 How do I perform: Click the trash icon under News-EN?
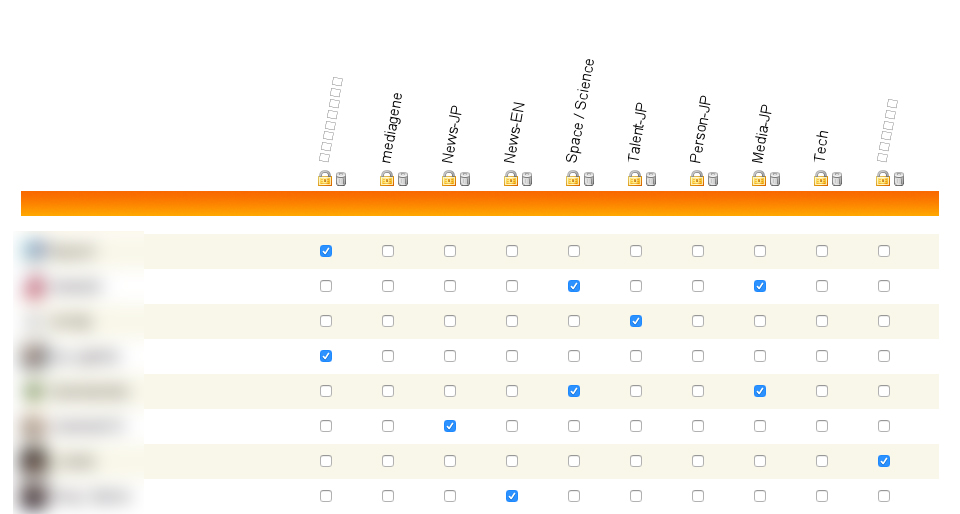pyautogui.click(x=527, y=179)
